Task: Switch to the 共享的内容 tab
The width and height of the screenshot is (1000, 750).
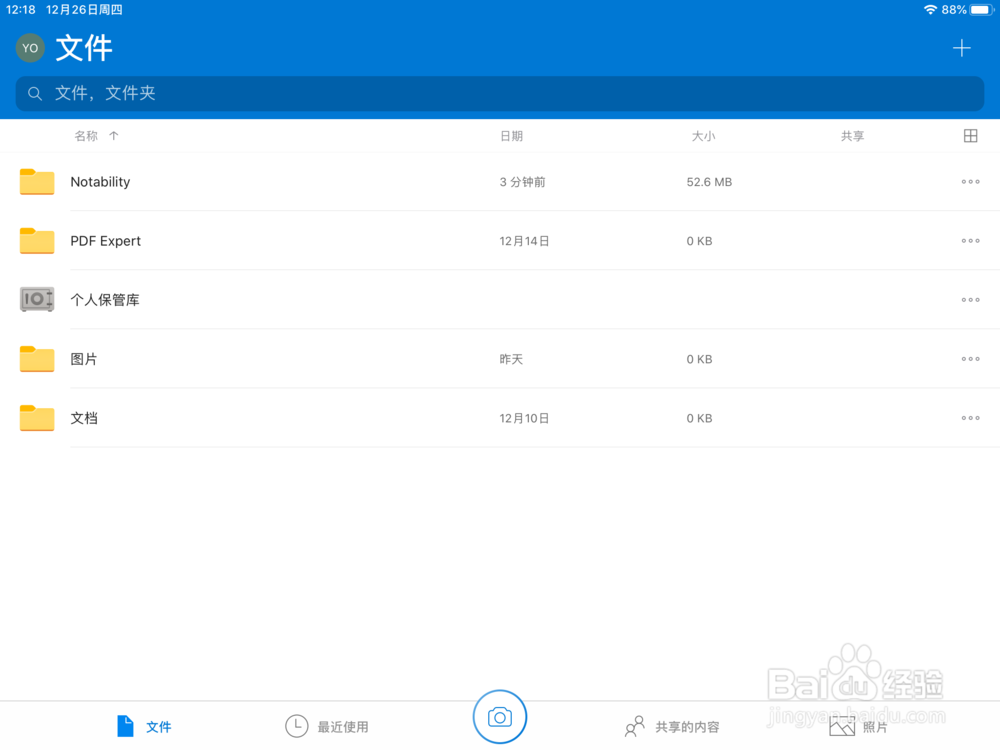Action: coord(672,726)
